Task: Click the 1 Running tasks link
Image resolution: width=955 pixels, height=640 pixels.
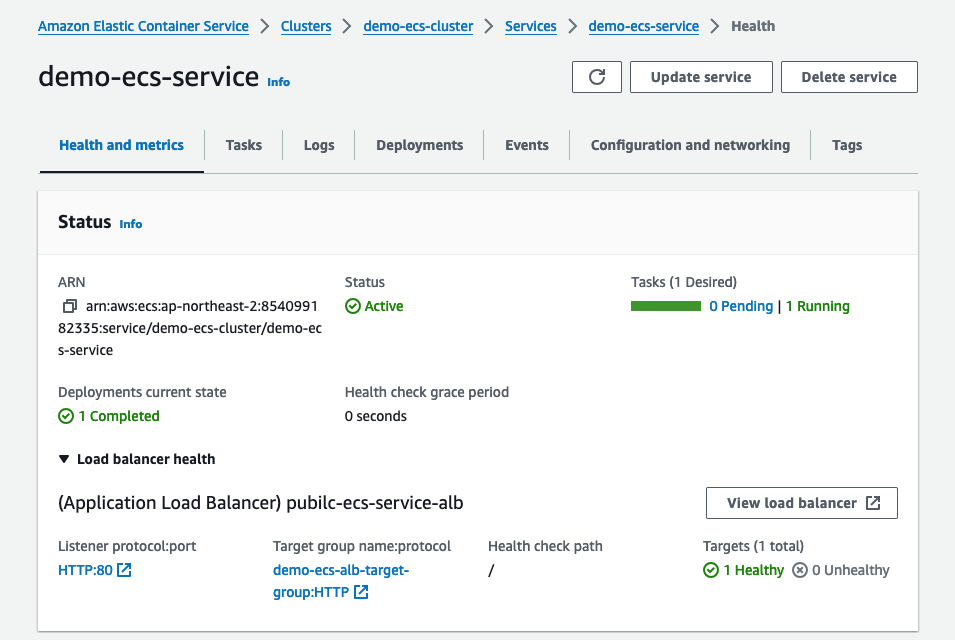Action: click(817, 306)
